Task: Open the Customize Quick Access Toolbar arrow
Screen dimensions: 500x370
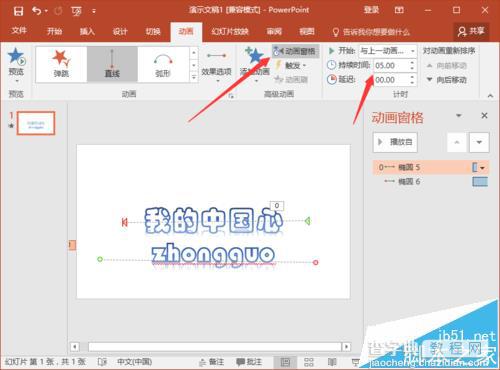Action: tap(94, 11)
